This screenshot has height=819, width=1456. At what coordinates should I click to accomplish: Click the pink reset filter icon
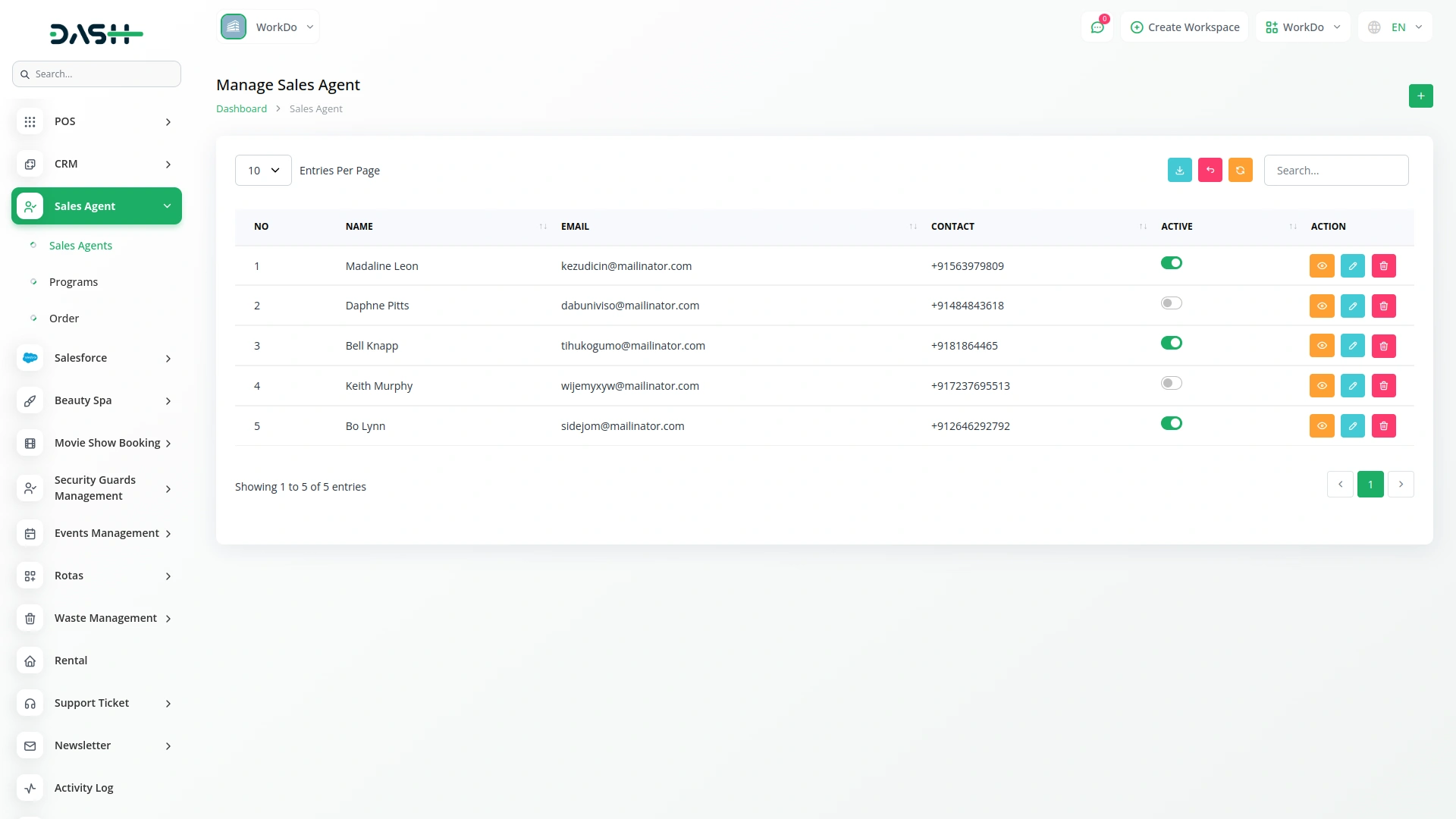[1210, 171]
